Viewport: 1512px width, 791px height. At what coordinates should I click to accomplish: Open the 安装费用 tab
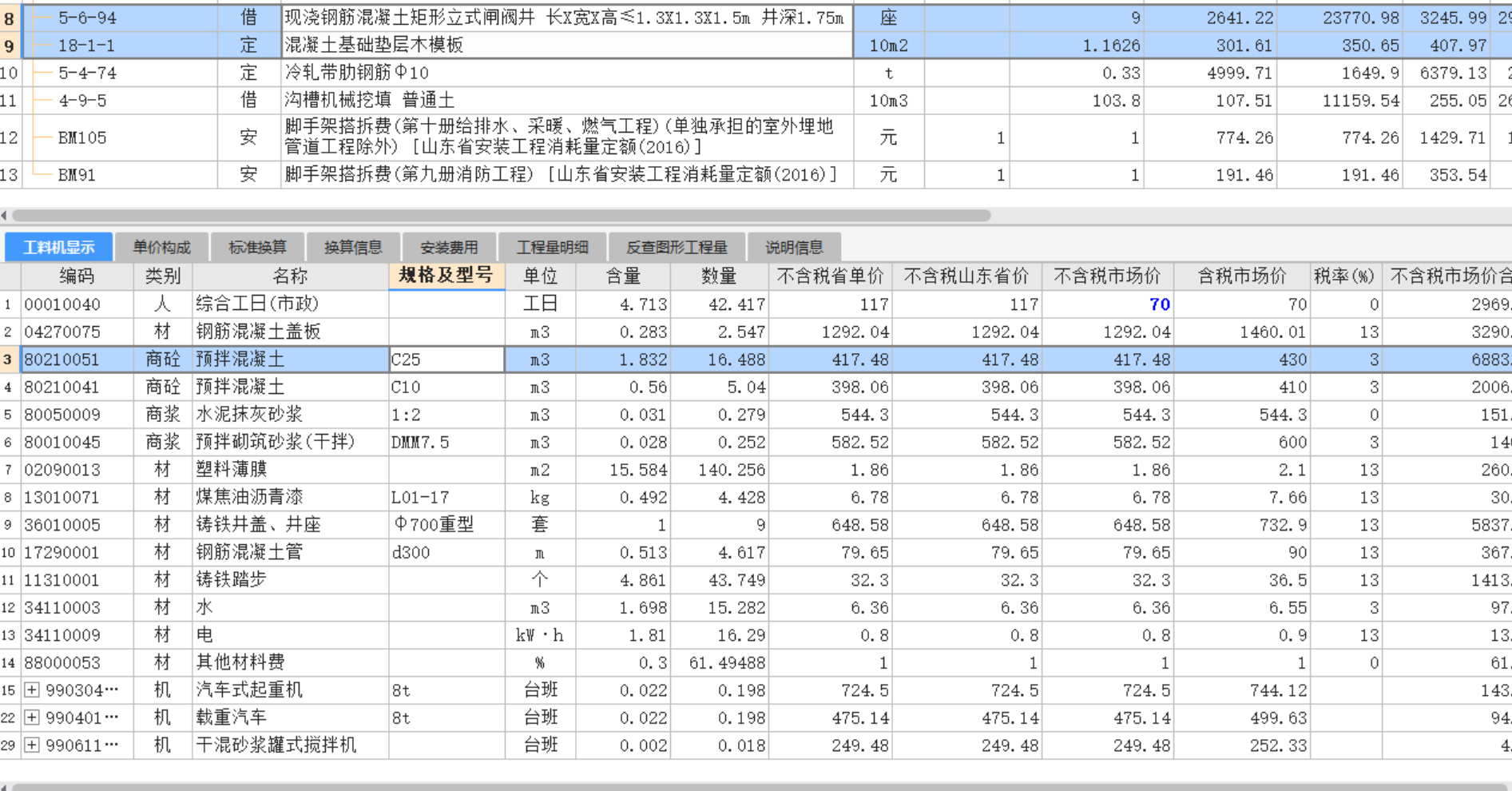coord(449,247)
